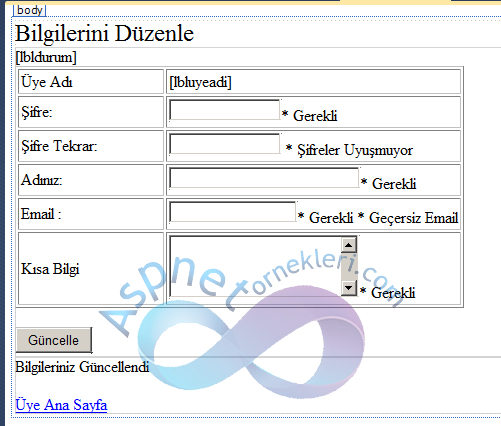501x426 pixels.
Task: Select the body tag label
Action: coord(30,10)
